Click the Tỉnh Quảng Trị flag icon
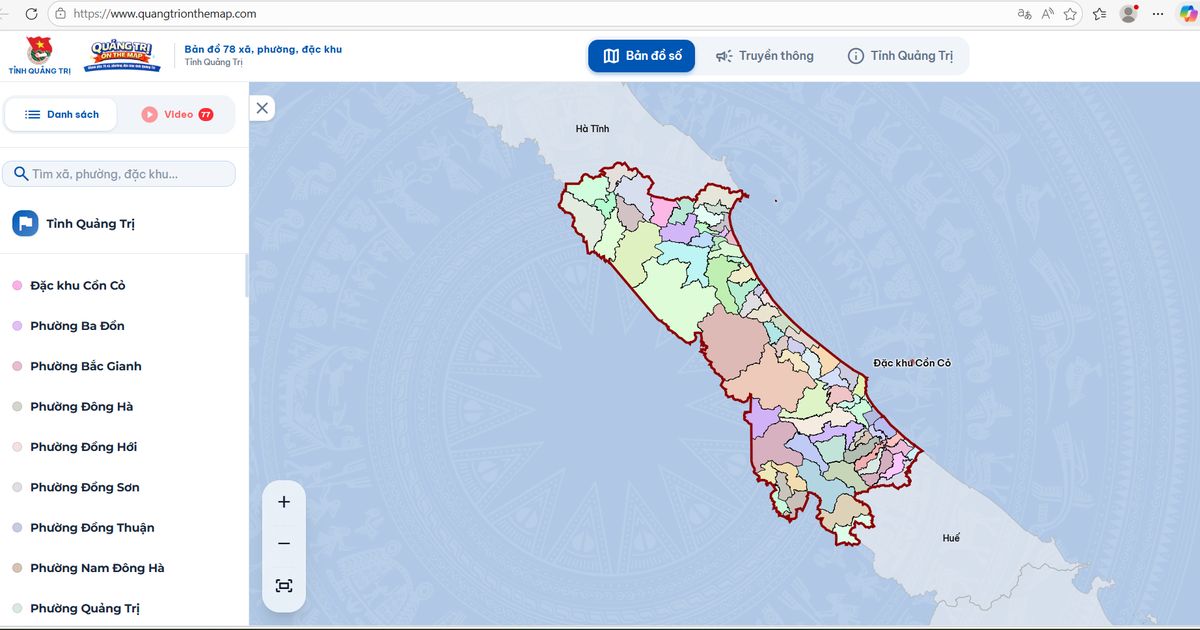The height and width of the screenshot is (630, 1200). [25, 223]
